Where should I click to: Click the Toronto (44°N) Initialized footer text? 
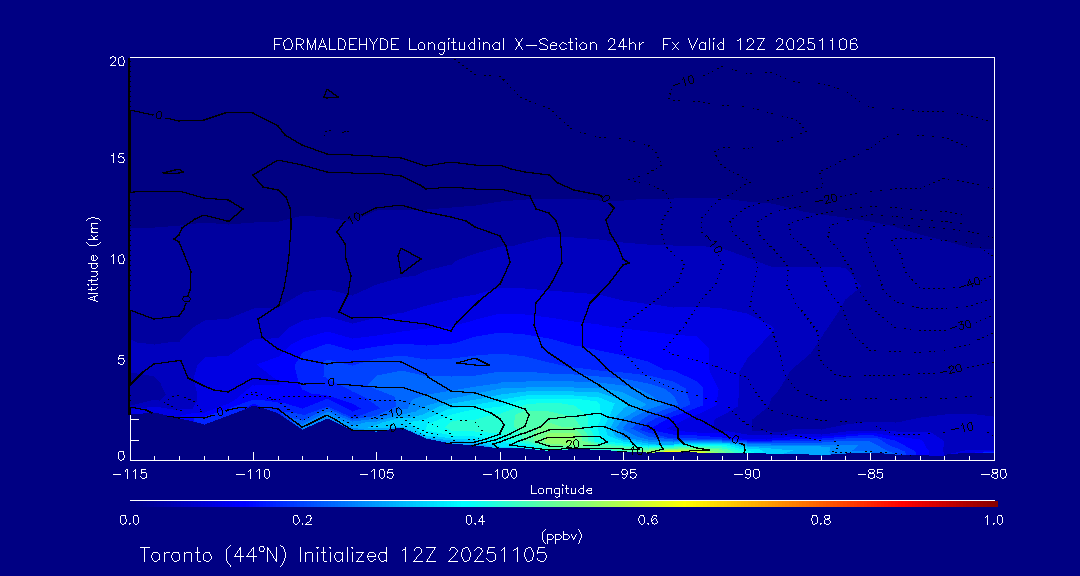(343, 555)
